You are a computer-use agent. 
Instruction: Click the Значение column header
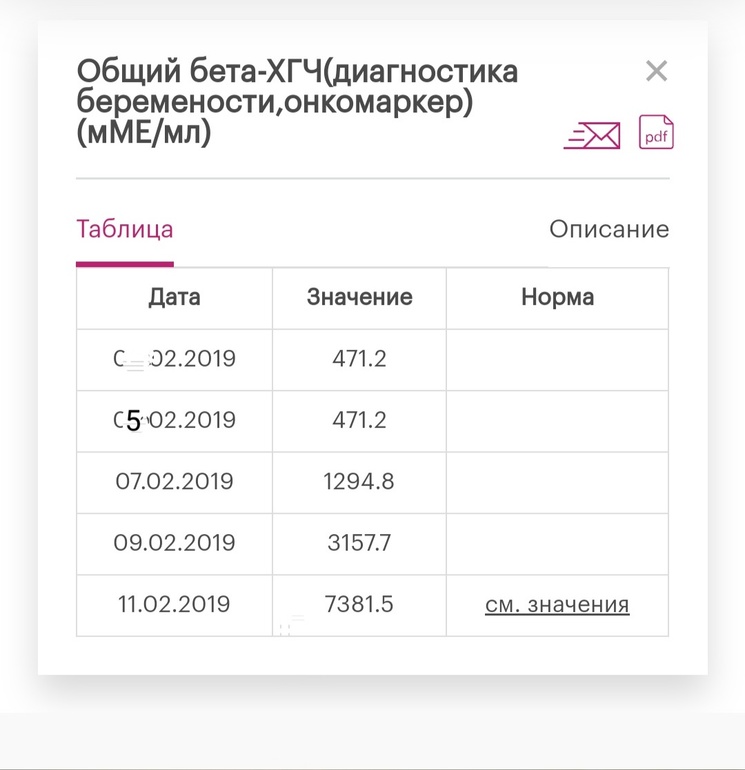359,297
